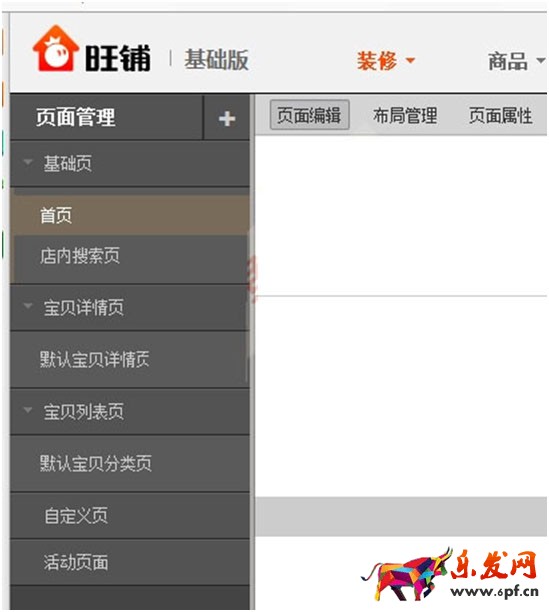This screenshot has height=612, width=549.
Task: Click the 基础版 version label
Action: [217, 60]
